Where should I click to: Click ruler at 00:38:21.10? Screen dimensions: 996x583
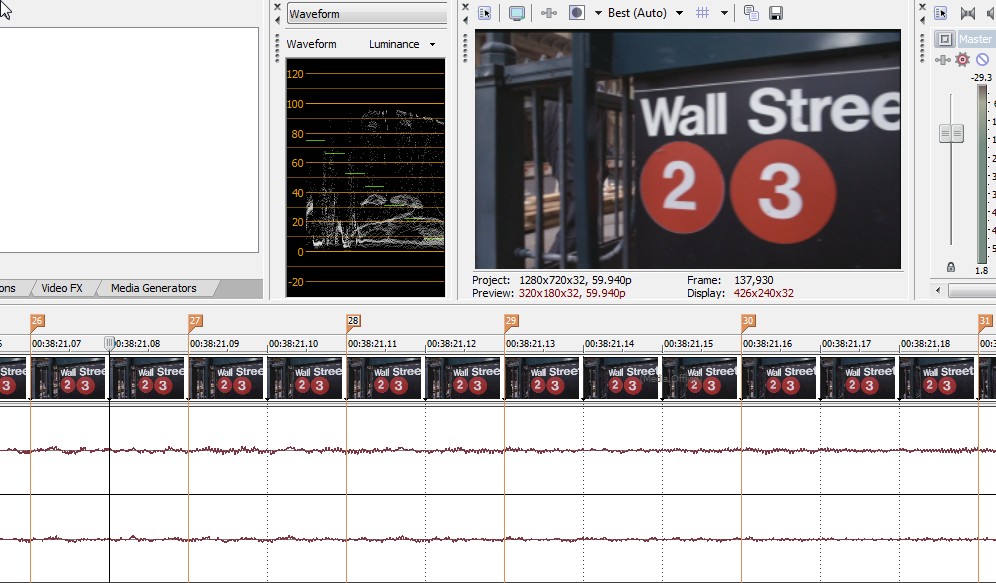point(293,344)
